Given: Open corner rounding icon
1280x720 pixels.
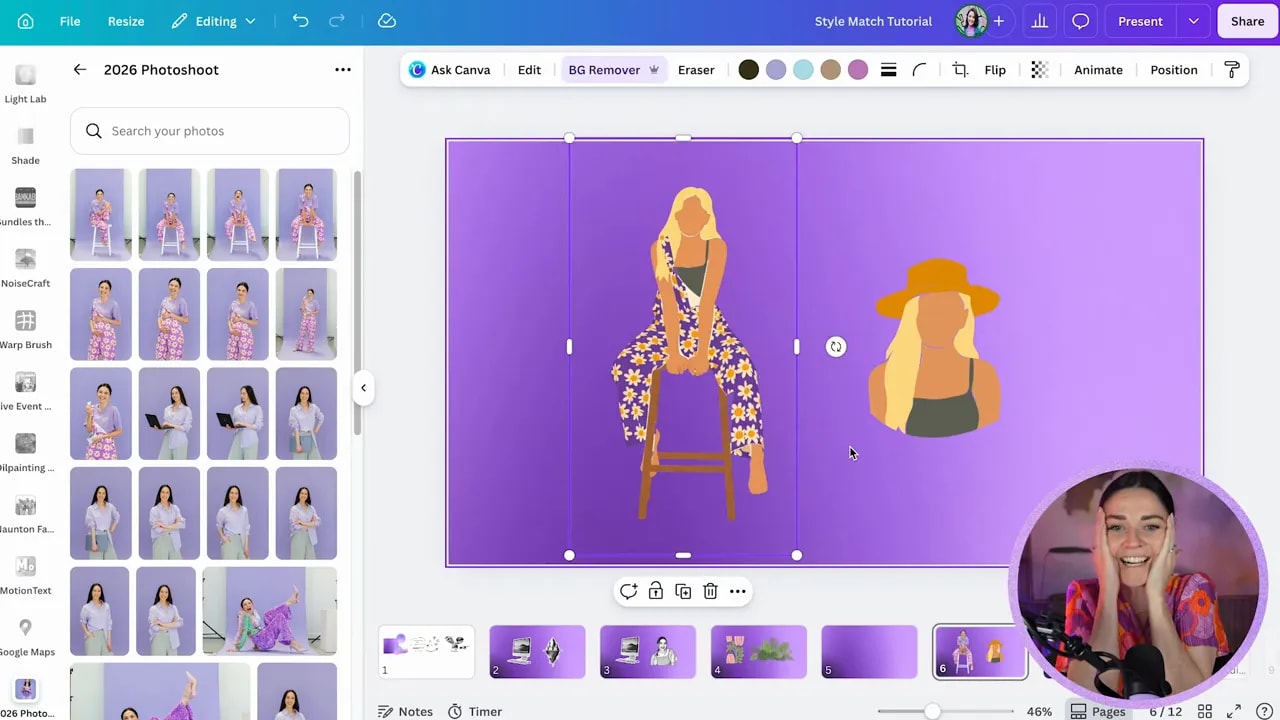Looking at the screenshot, I should tap(920, 70).
